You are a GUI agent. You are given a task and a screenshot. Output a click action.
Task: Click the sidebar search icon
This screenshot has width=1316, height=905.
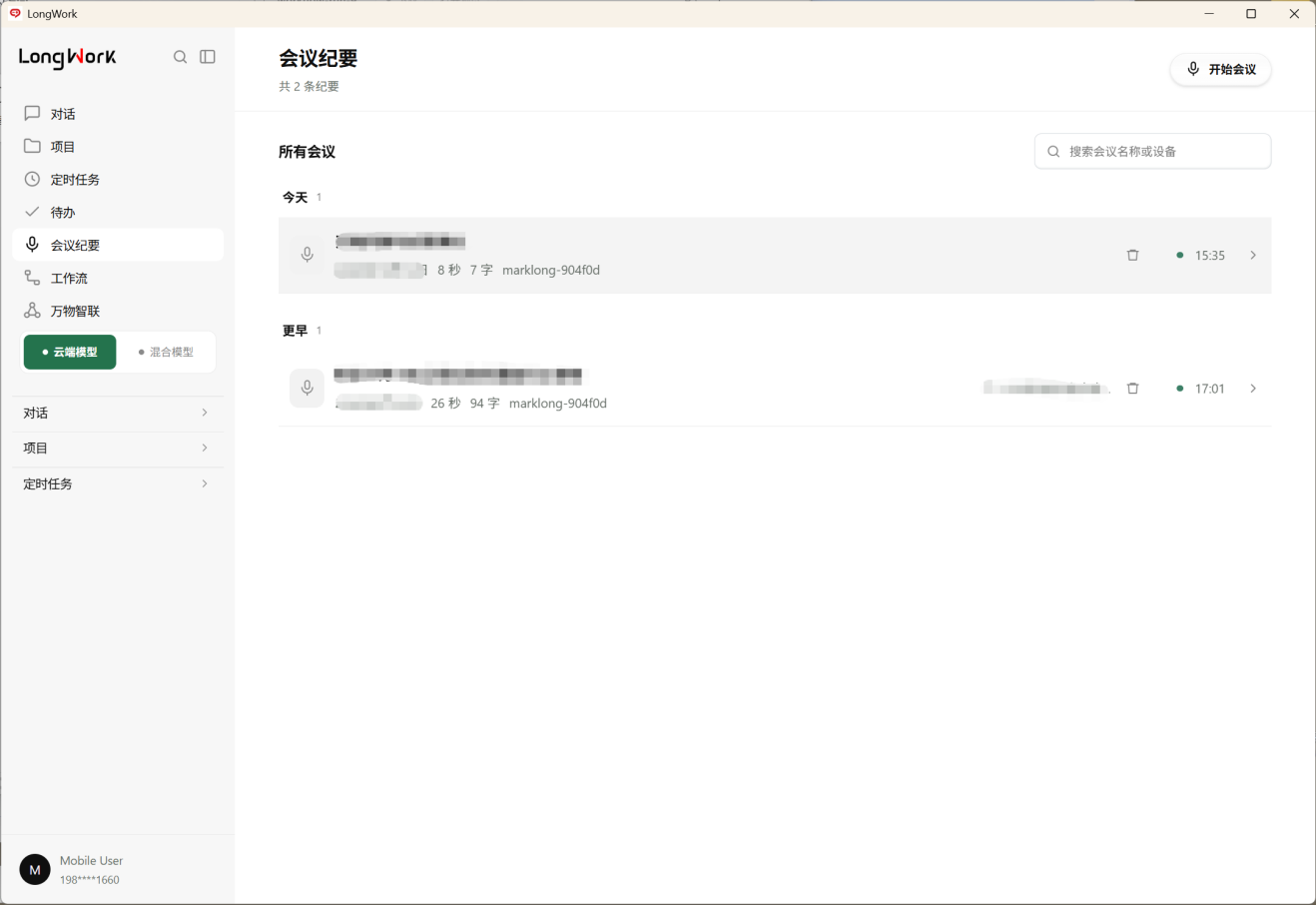coord(180,57)
